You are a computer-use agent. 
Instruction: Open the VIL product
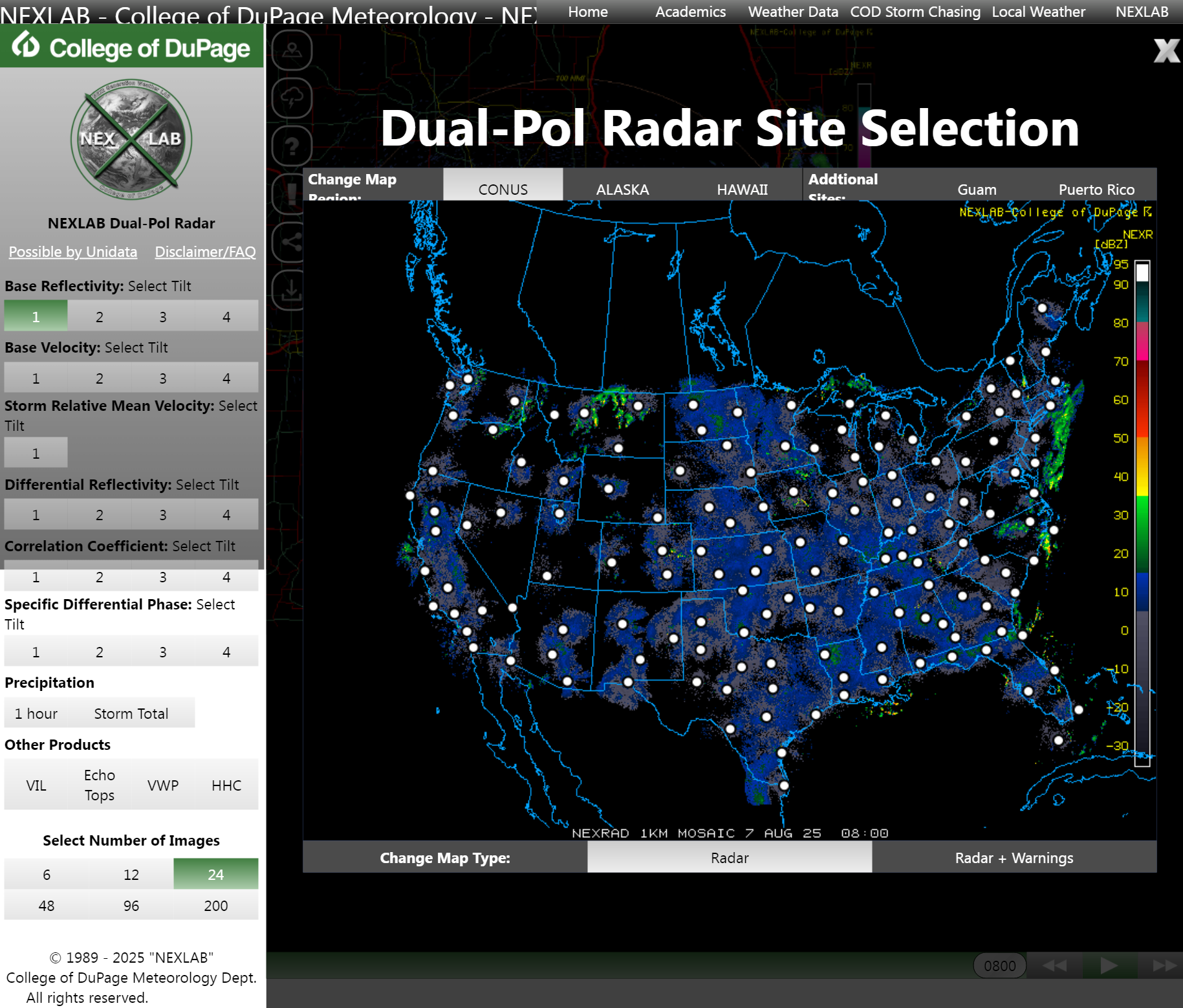click(x=36, y=784)
